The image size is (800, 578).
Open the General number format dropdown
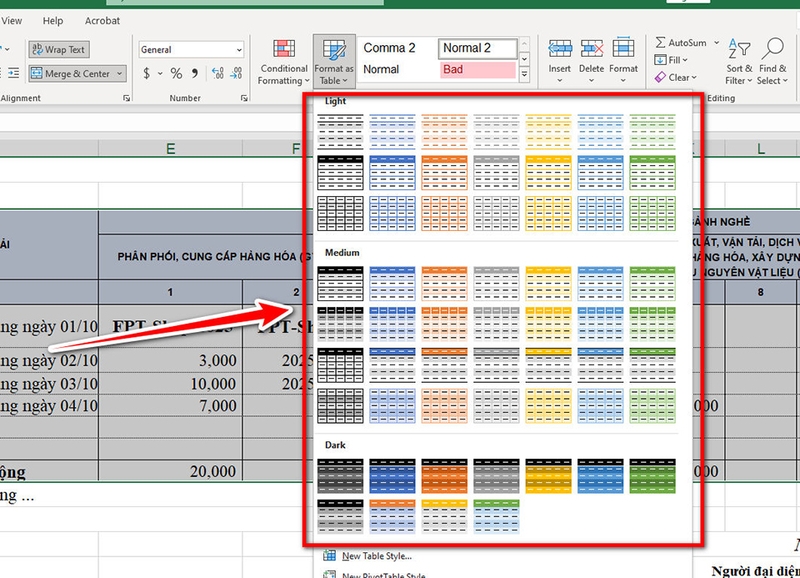pos(237,50)
